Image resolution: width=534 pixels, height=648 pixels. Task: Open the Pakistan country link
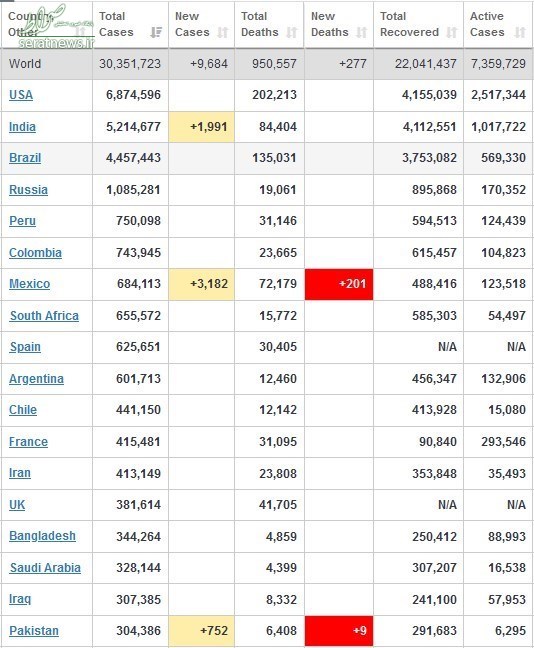[34, 631]
